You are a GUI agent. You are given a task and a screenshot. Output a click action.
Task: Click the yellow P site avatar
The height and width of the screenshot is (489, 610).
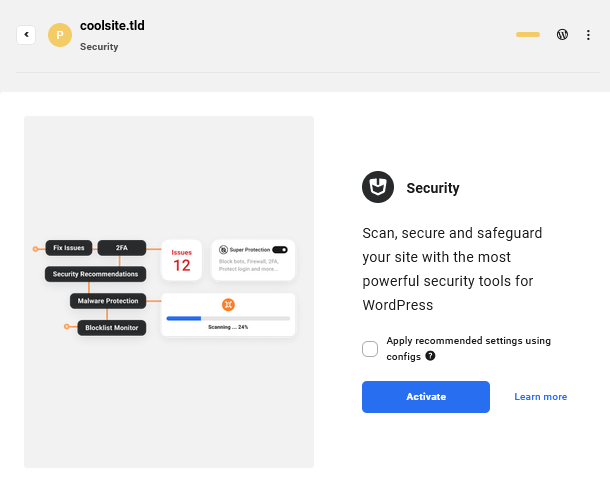59,35
